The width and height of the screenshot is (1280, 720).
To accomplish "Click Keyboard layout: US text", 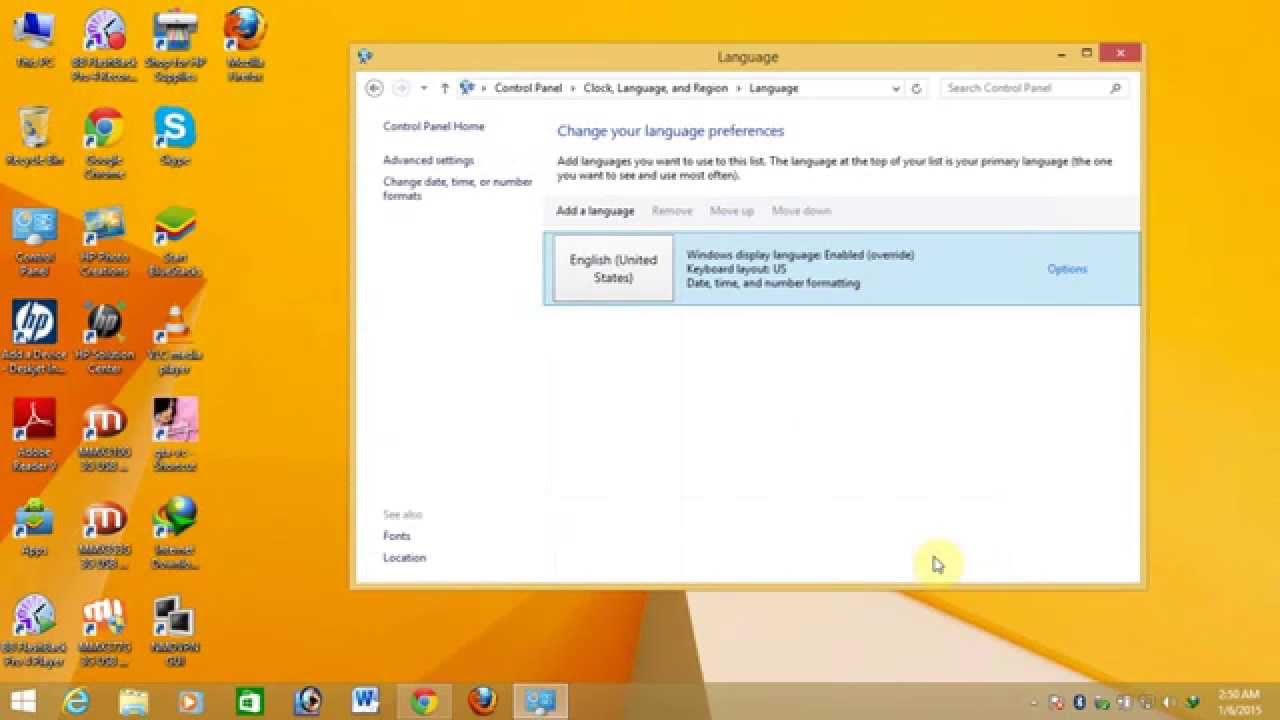I will (736, 269).
